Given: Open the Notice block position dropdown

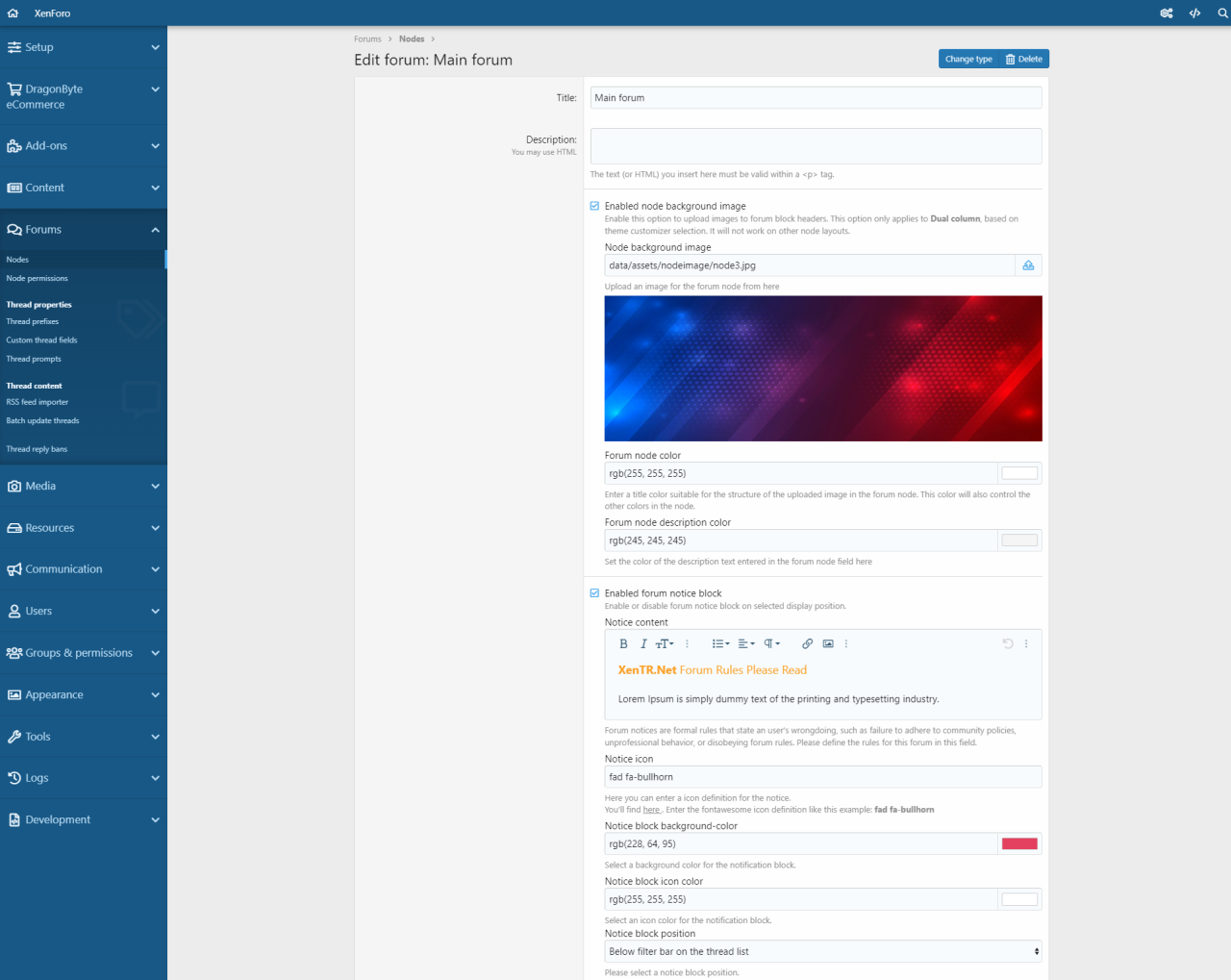Looking at the screenshot, I should (823, 952).
